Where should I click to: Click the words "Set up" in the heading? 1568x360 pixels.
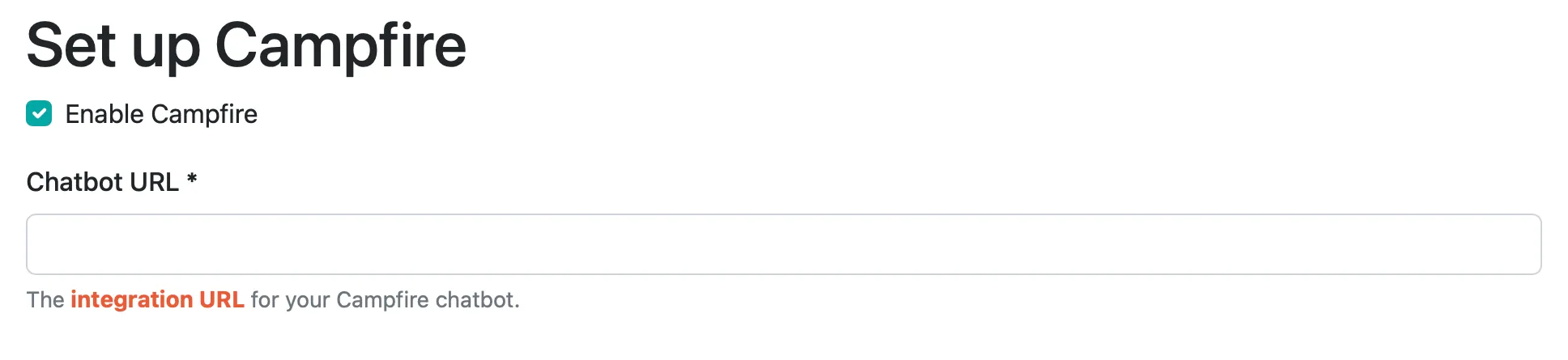(113, 46)
